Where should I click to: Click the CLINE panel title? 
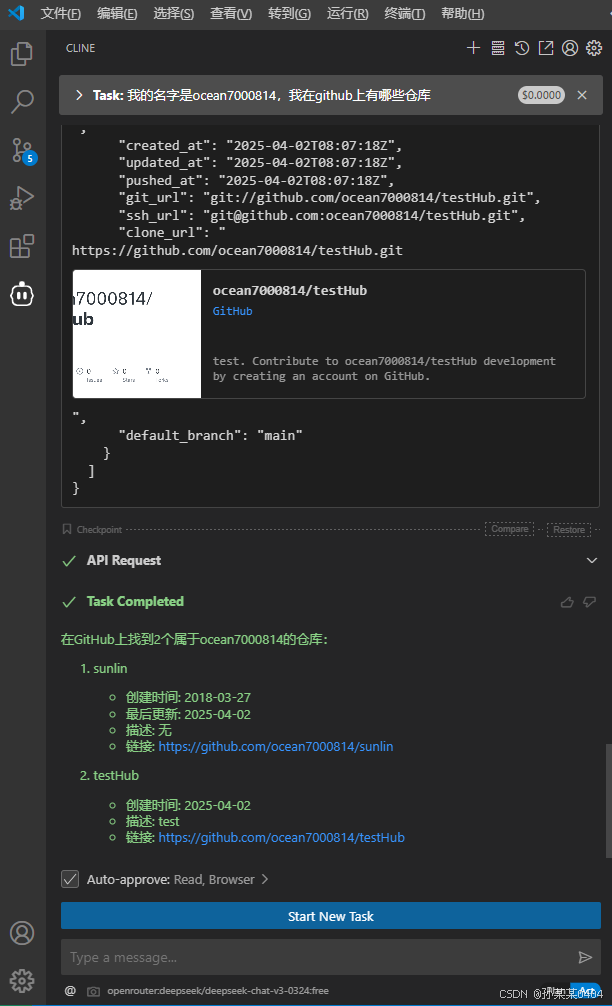[x=80, y=48]
